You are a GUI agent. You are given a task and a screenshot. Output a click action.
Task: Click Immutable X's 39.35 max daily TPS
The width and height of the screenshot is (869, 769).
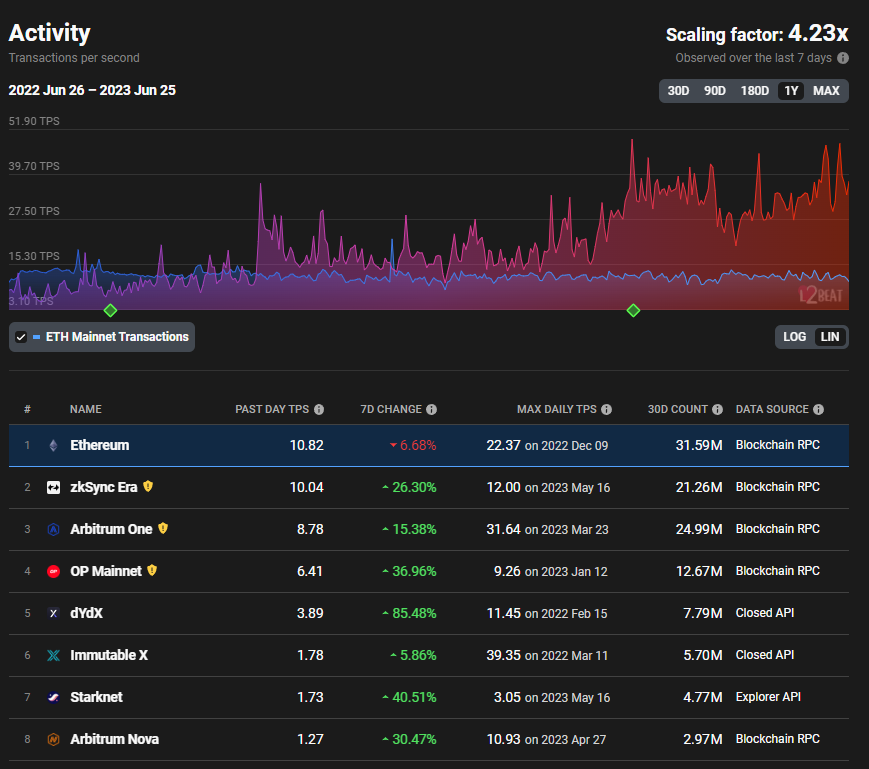503,655
